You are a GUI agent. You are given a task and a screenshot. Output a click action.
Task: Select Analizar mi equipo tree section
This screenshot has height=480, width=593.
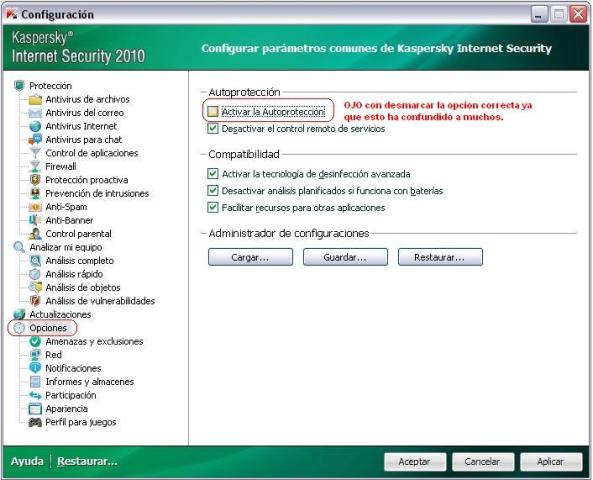click(x=66, y=247)
